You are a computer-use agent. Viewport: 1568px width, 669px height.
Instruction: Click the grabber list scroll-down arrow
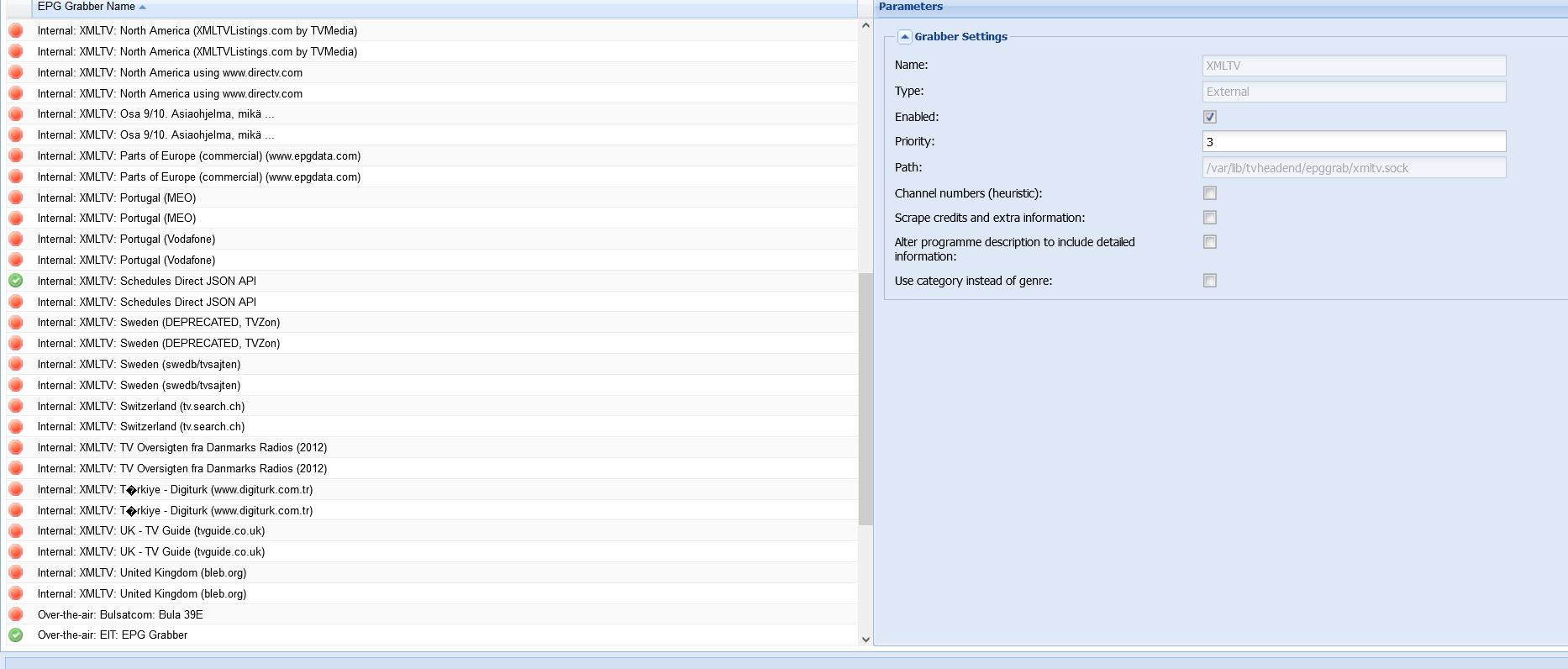pyautogui.click(x=866, y=640)
